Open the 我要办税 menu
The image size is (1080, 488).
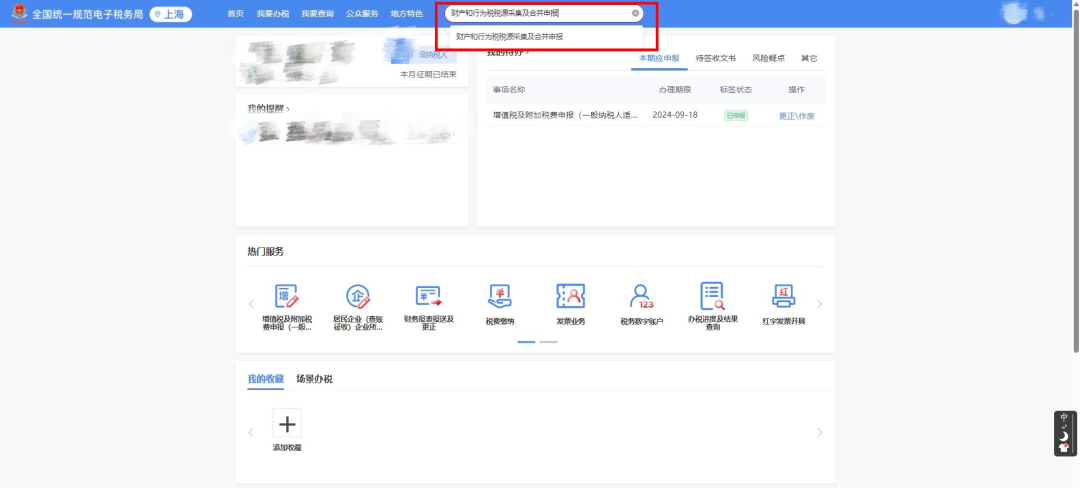click(272, 14)
